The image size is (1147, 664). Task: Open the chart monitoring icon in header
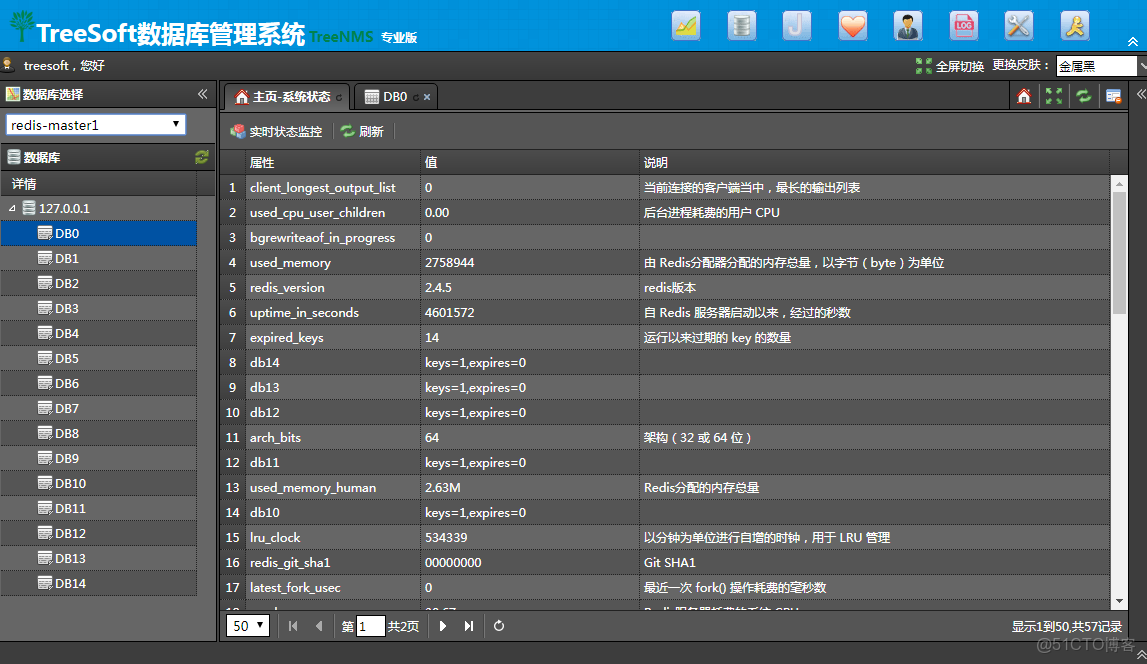click(x=686, y=25)
